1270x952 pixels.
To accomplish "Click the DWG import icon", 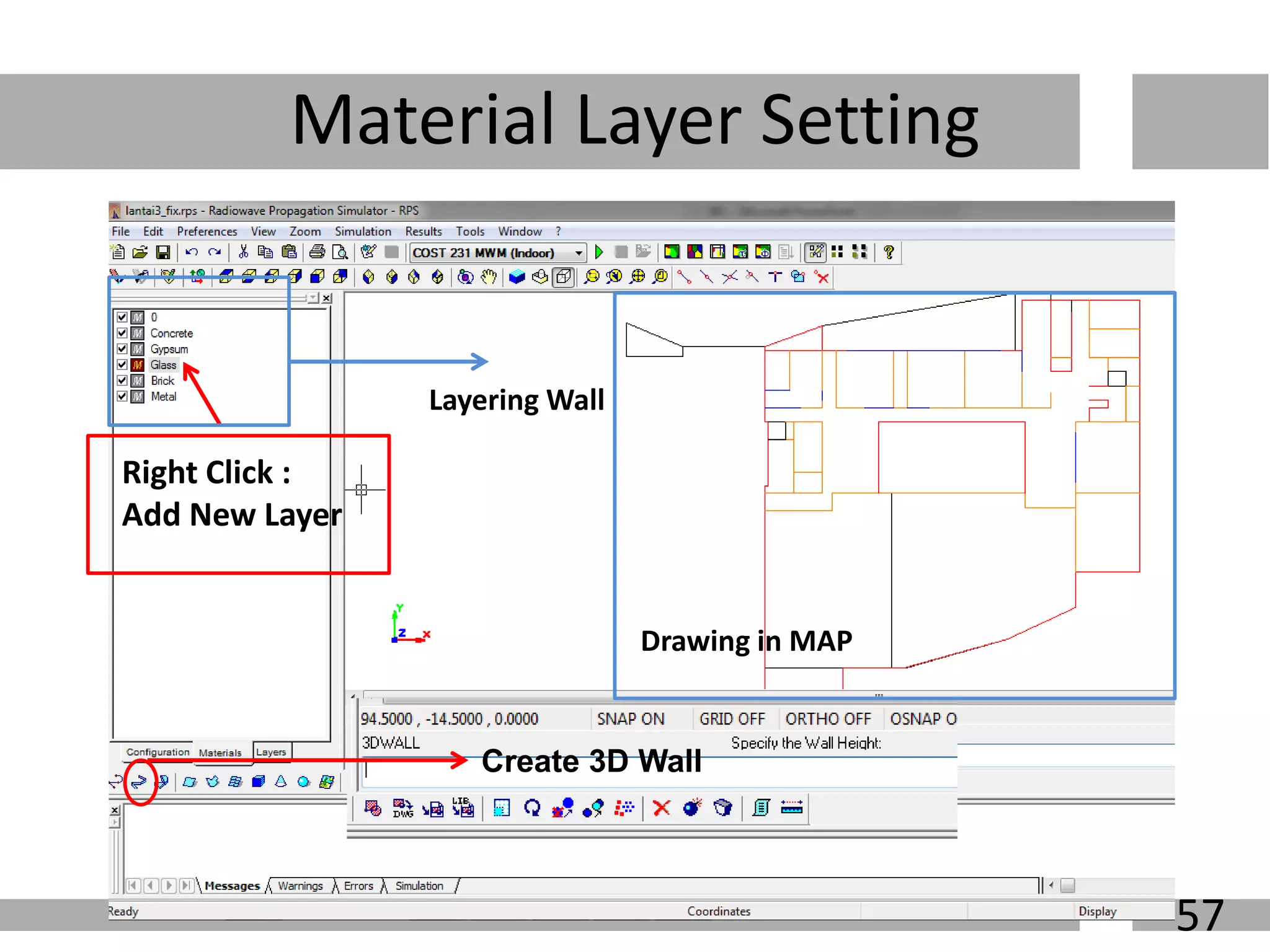I will coord(403,808).
